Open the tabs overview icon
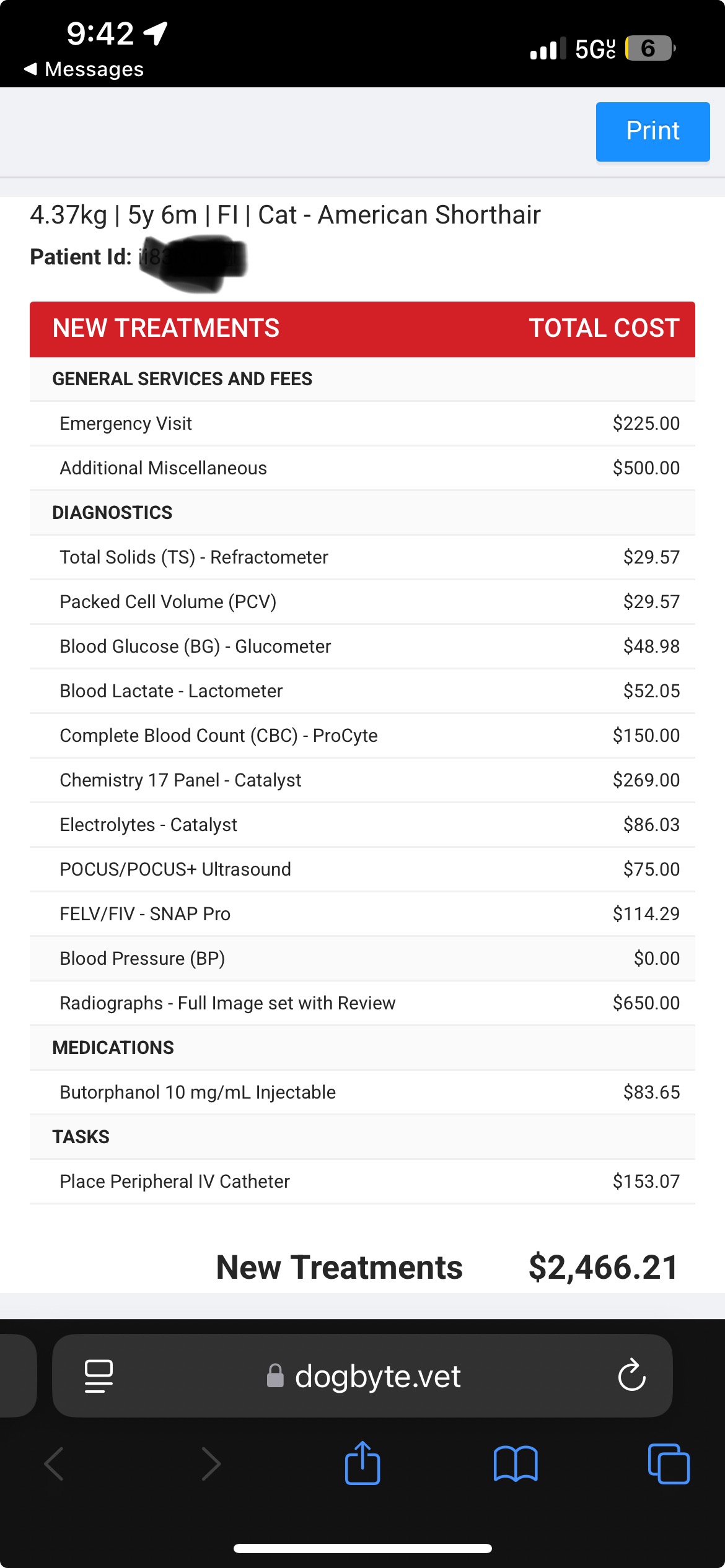 (x=668, y=1464)
